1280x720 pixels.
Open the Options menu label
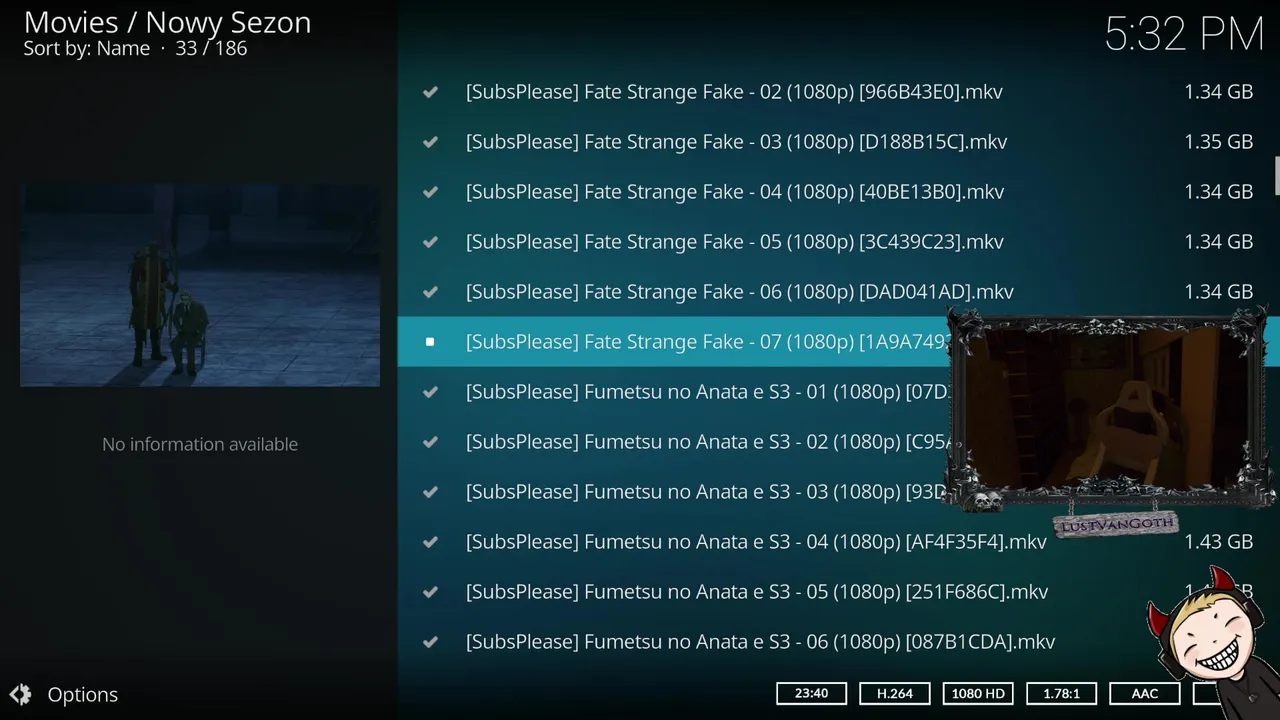(83, 694)
